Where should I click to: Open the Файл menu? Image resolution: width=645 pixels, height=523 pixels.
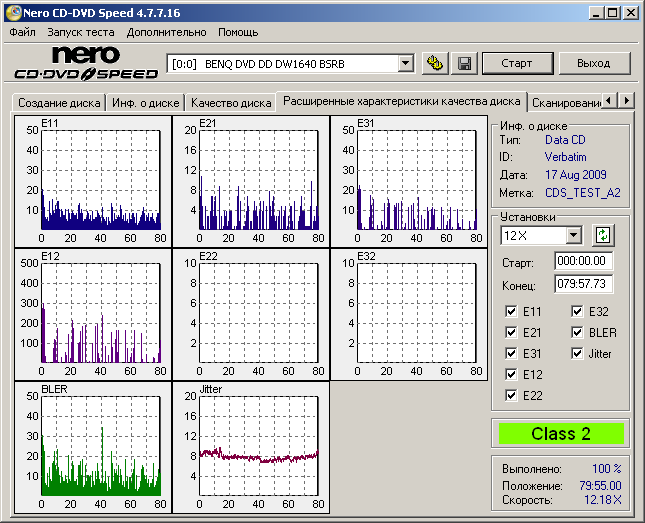(x=22, y=32)
